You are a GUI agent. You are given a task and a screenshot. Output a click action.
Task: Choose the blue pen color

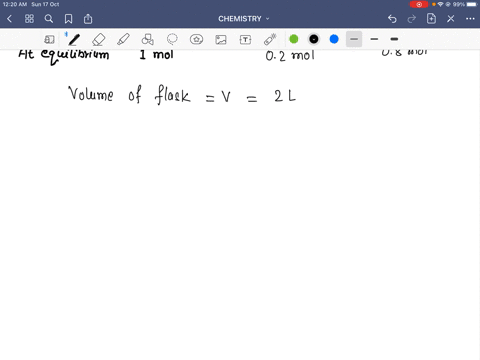334,39
